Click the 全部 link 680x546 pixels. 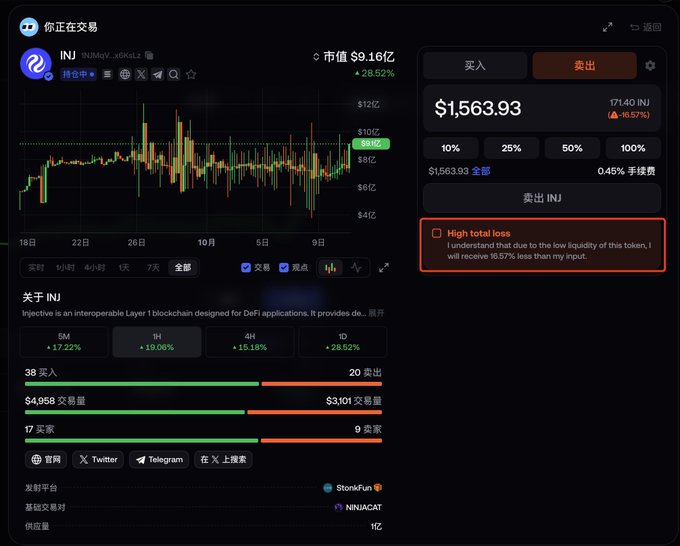481,171
